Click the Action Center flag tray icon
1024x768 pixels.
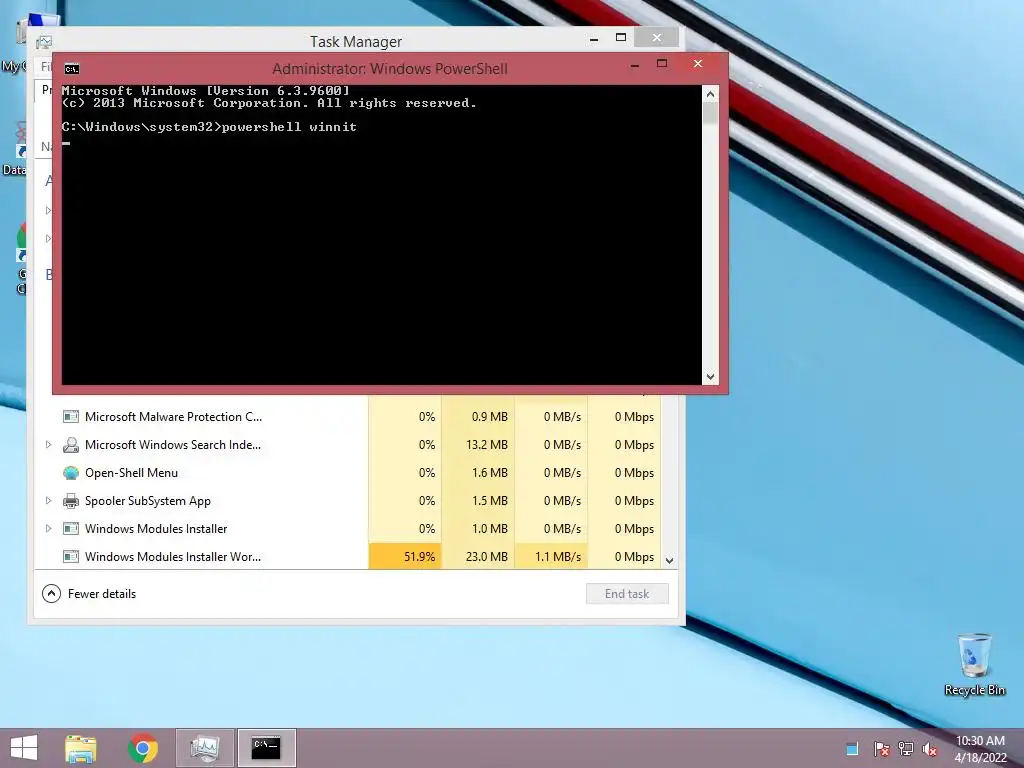click(x=882, y=749)
